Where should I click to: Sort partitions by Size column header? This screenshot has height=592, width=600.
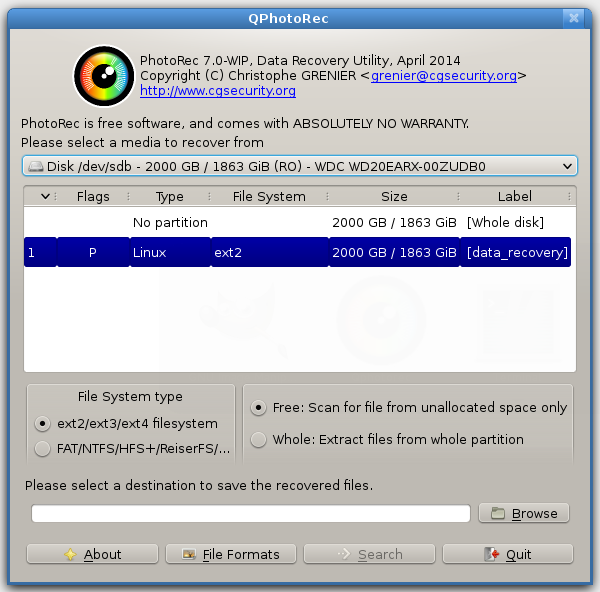coord(394,197)
